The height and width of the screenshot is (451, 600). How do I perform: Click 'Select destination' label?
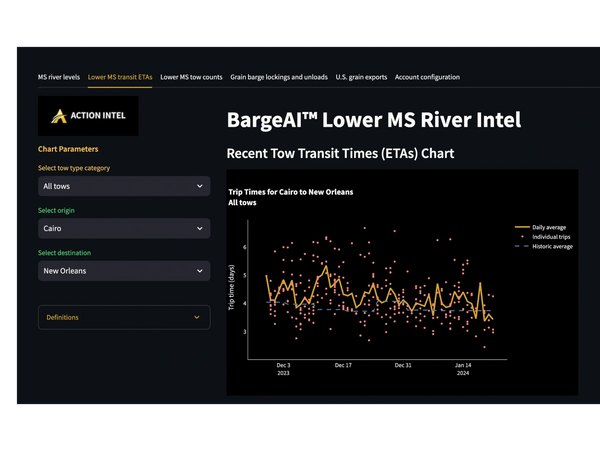point(64,253)
